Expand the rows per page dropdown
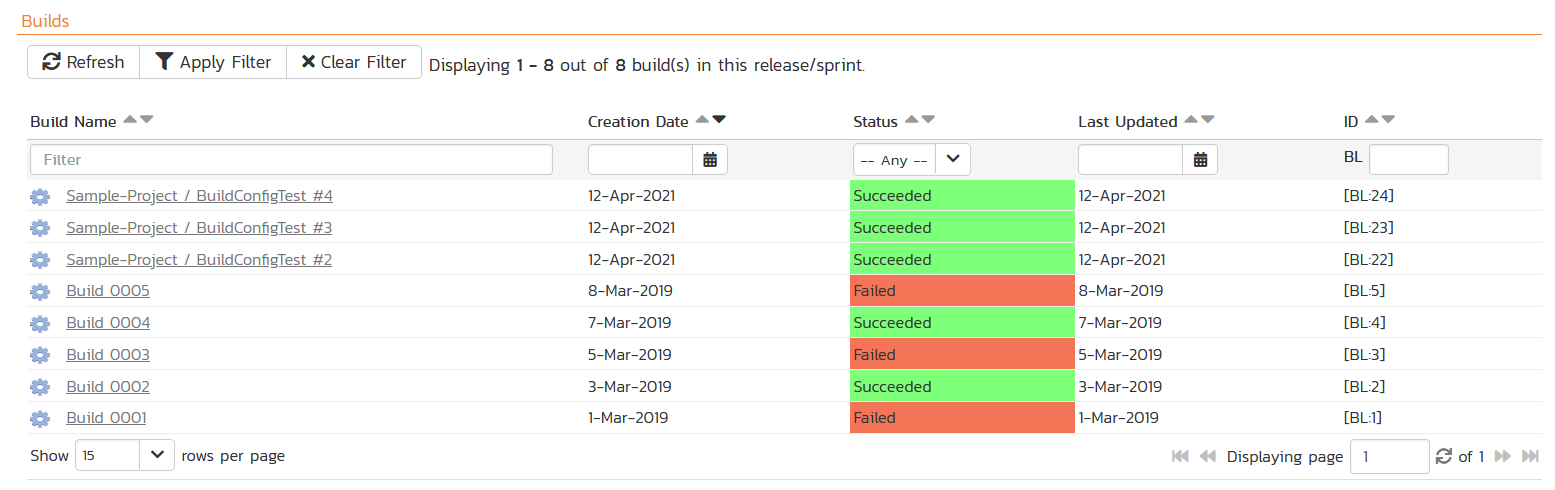 click(x=124, y=455)
